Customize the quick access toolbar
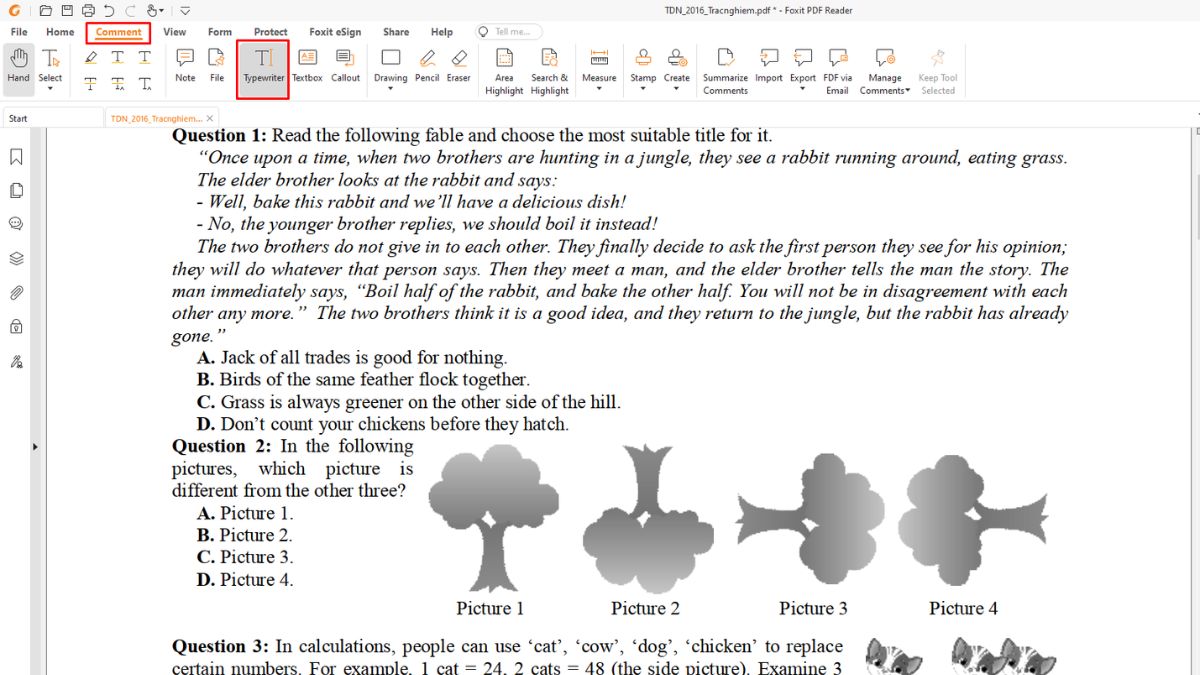This screenshot has width=1200, height=675. pyautogui.click(x=186, y=11)
